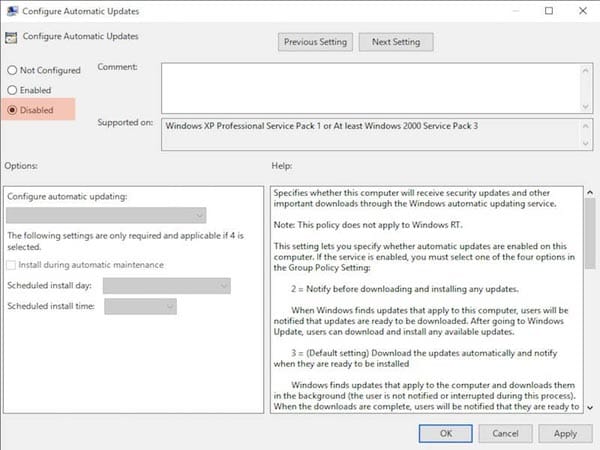Screen dimensions: 600x450
Task: Click Comment box scroll up arrow
Action: (x=585, y=70)
